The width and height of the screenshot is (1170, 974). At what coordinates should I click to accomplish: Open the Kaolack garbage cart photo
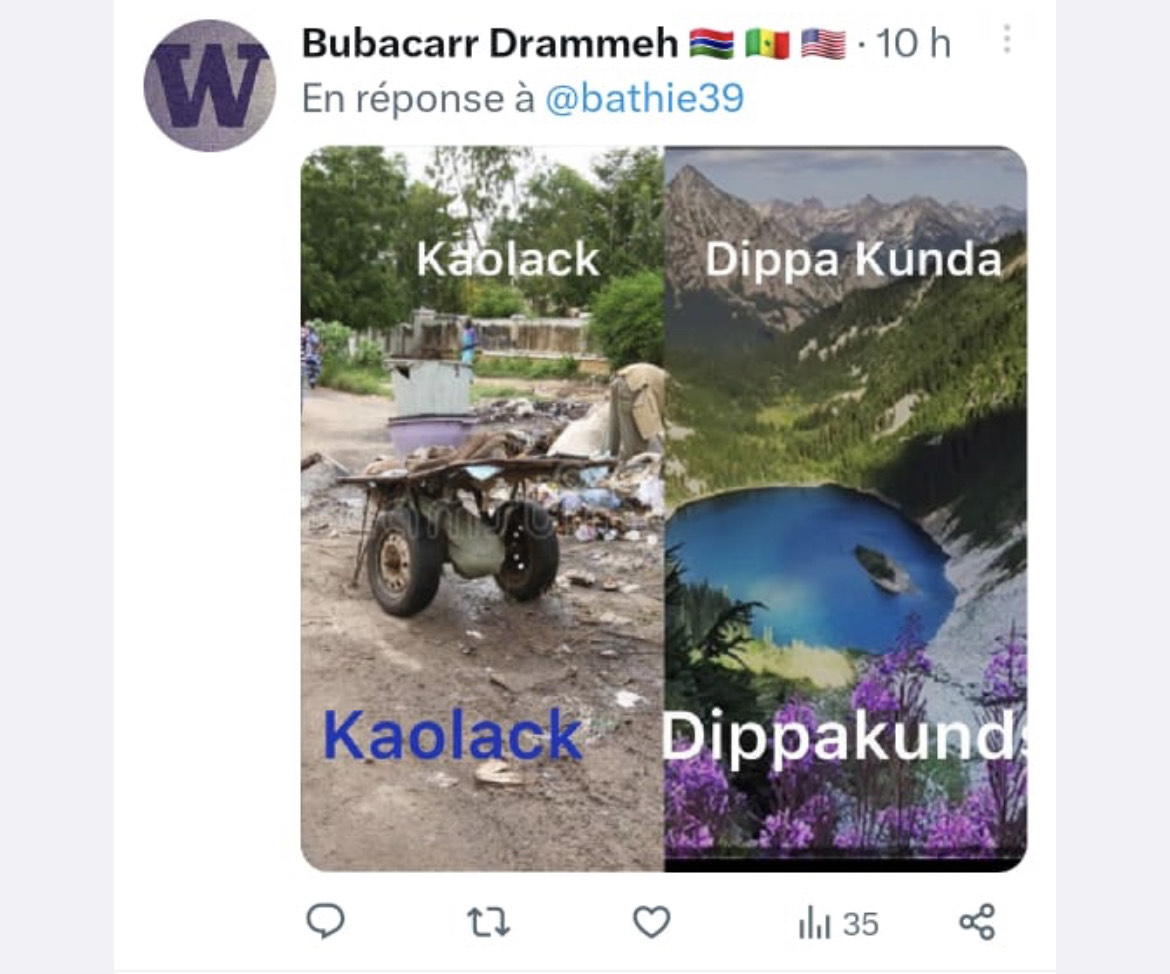(x=482, y=508)
